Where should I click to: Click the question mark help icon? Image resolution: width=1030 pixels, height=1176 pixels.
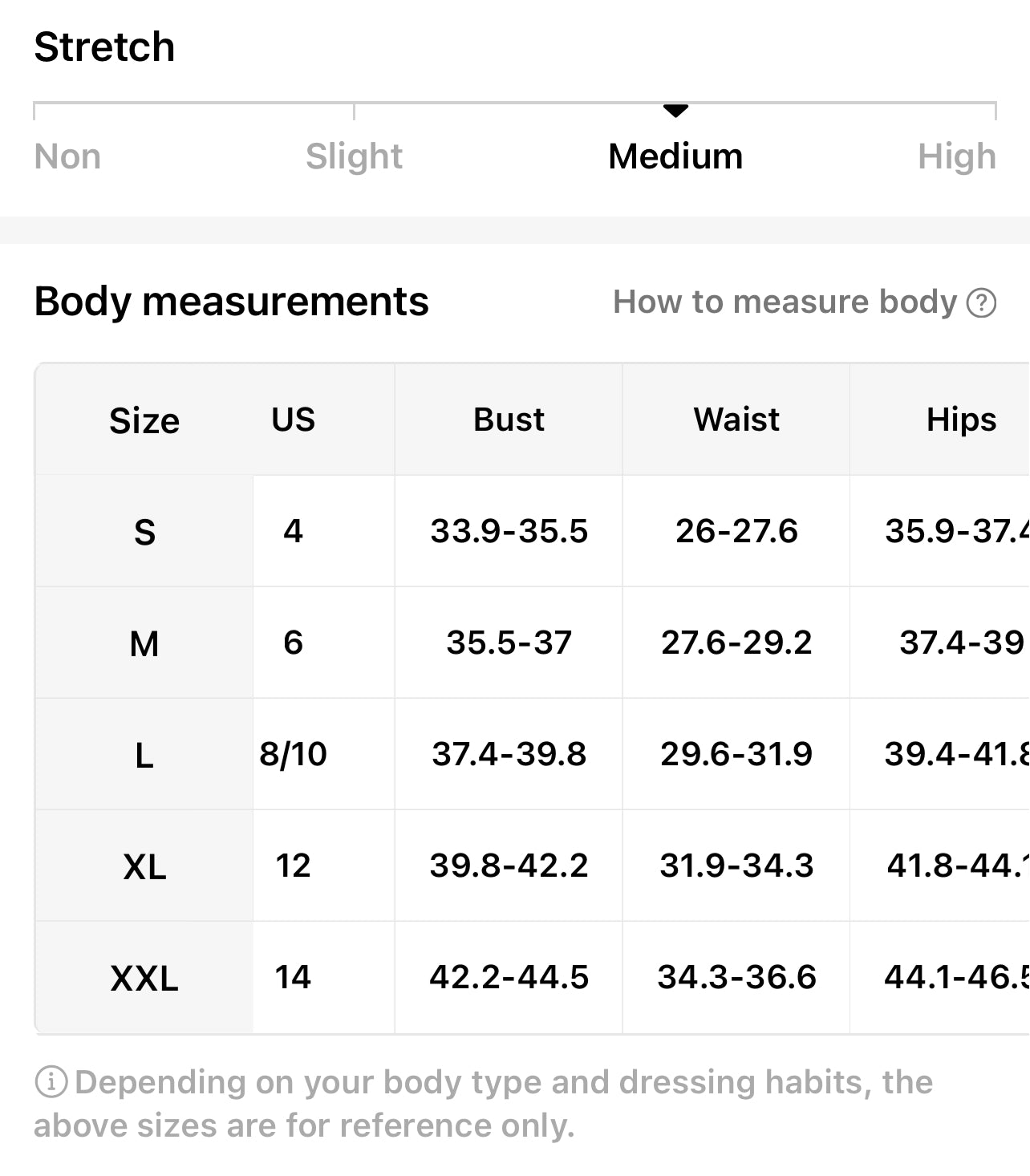(981, 303)
